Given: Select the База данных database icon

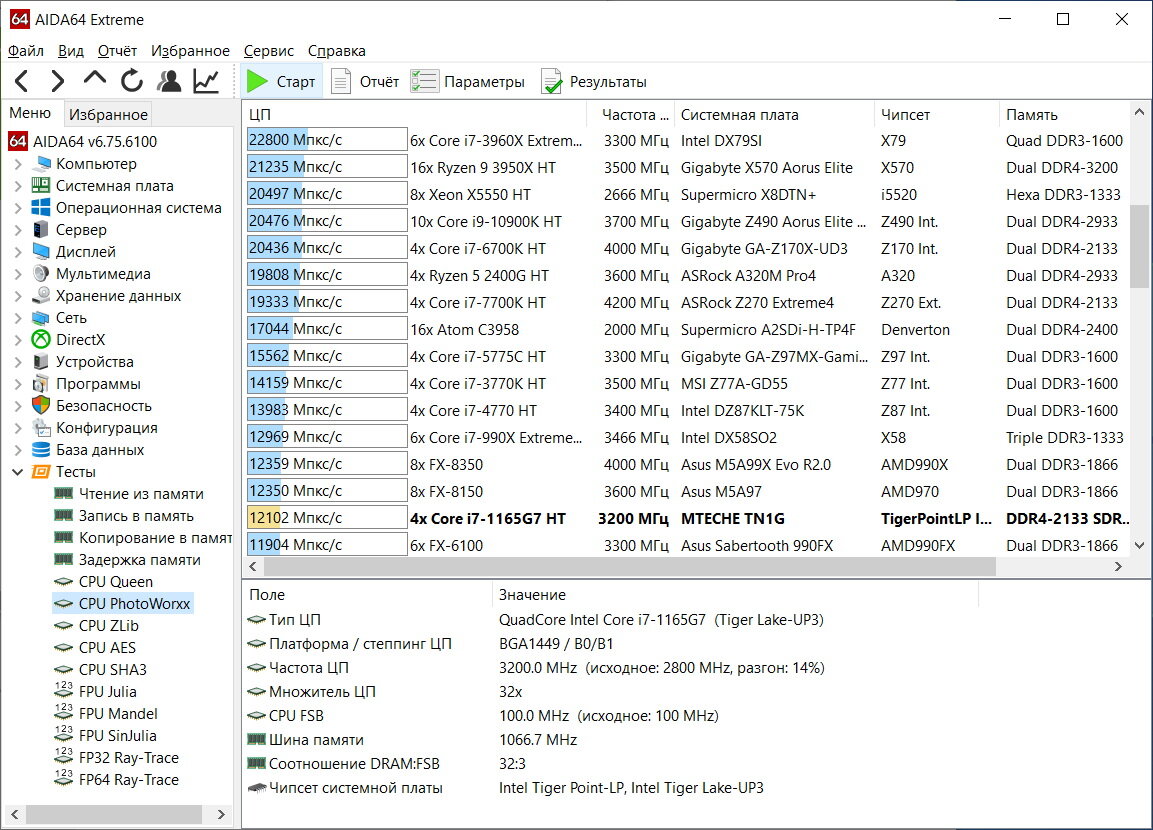Looking at the screenshot, I should click(x=40, y=450).
